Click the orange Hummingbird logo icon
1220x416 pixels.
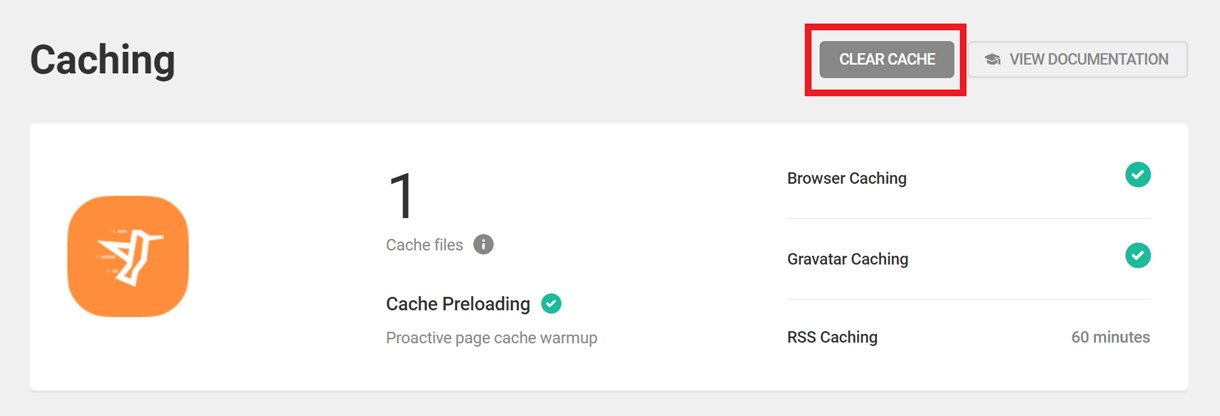(128, 256)
